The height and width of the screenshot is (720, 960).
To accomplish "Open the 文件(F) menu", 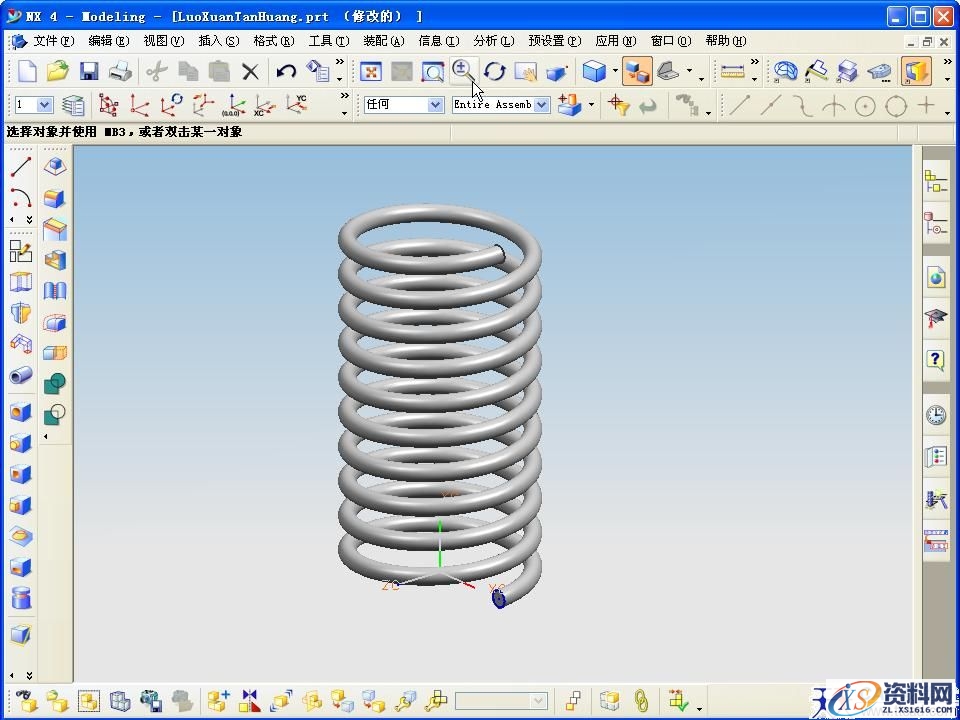I will (x=53, y=41).
